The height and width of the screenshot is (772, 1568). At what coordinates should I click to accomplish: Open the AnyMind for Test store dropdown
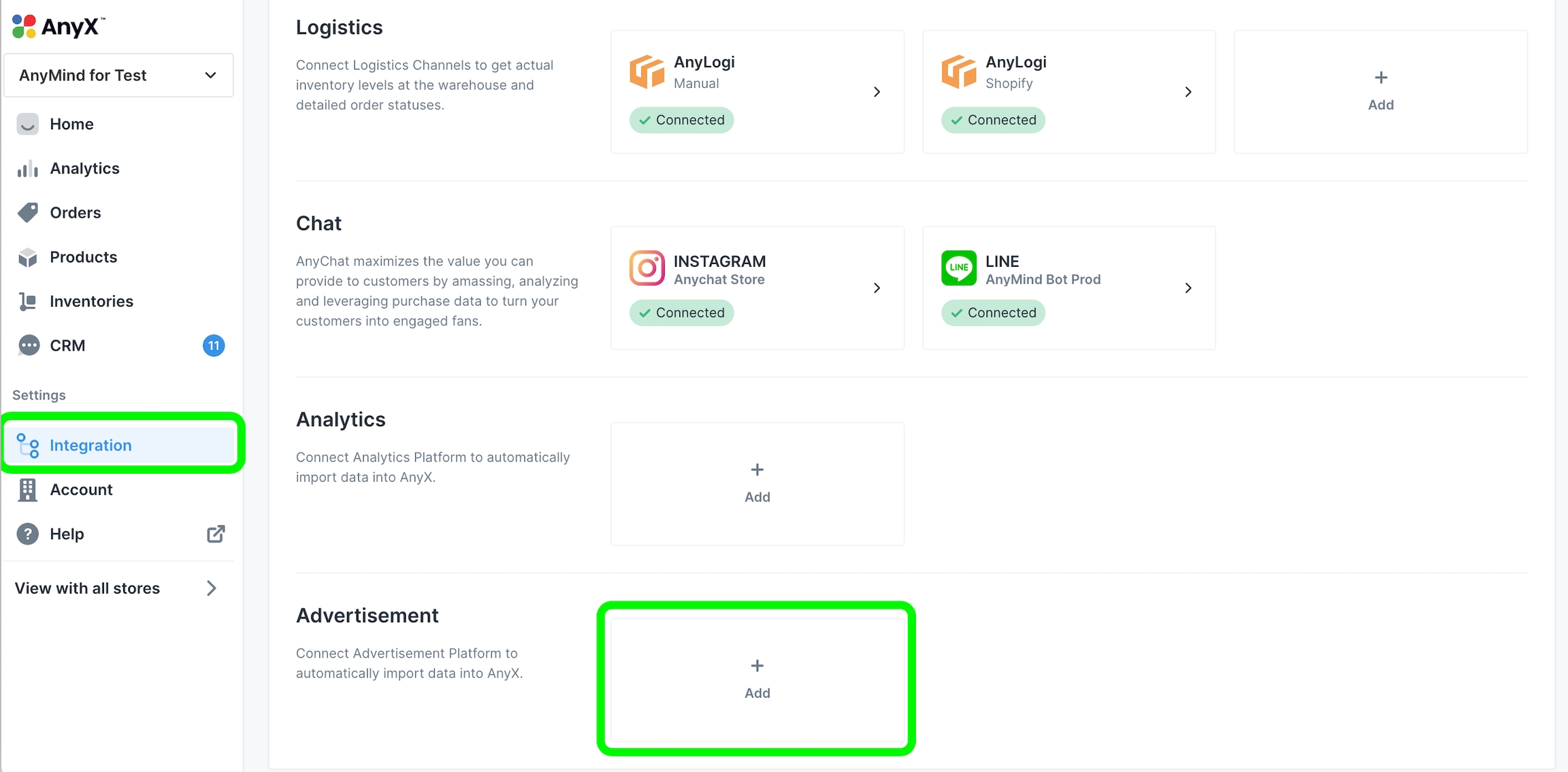(118, 75)
